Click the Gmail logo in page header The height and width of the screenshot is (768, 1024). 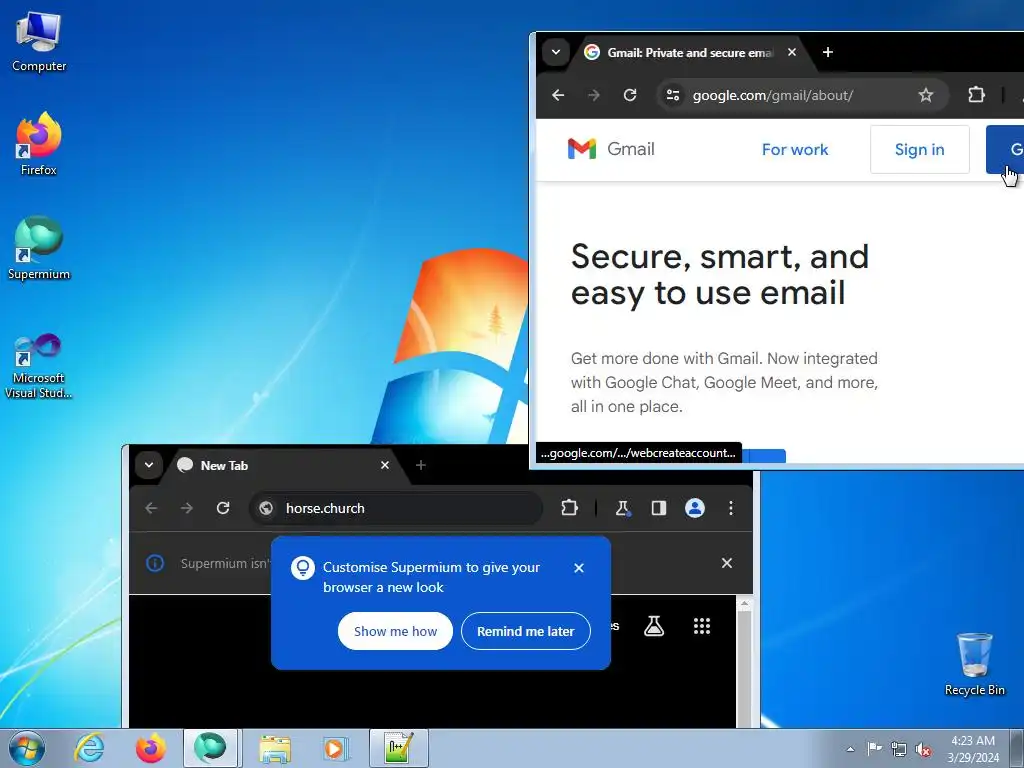click(611, 149)
